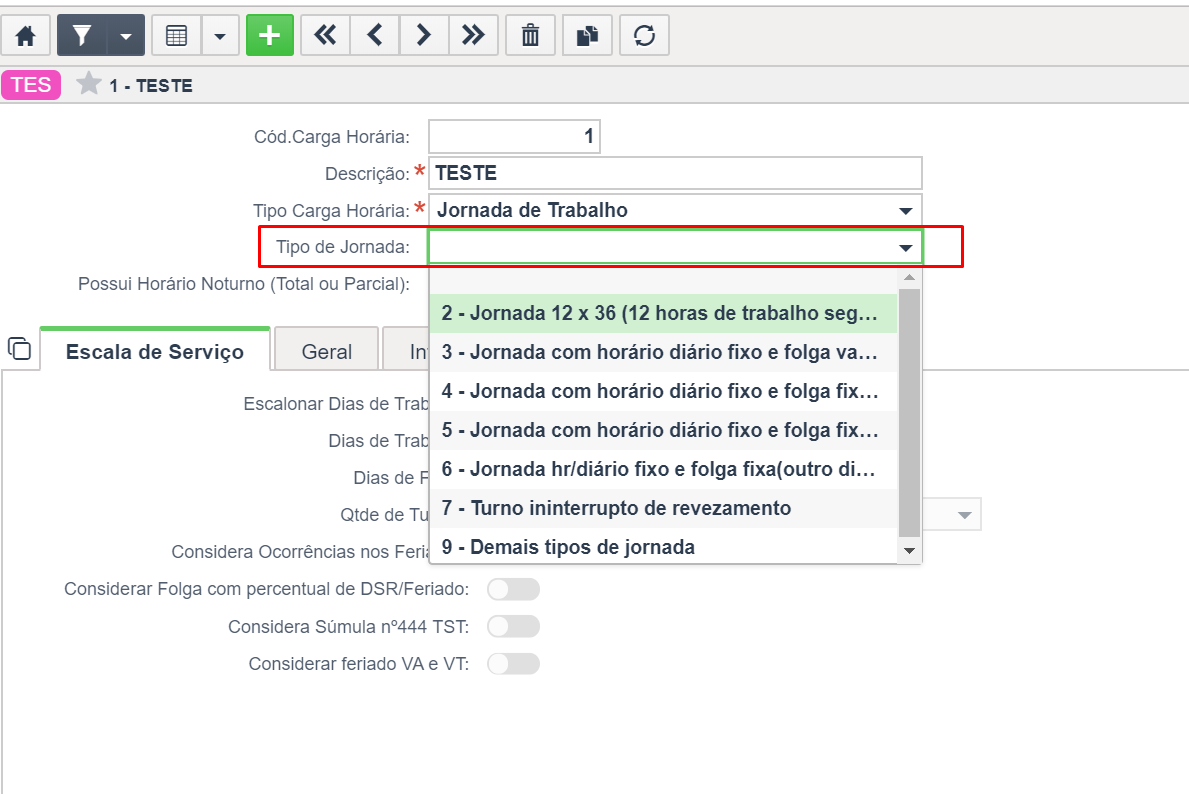Click the green Add new record icon
Image resolution: width=1189 pixels, height=794 pixels.
coord(269,34)
